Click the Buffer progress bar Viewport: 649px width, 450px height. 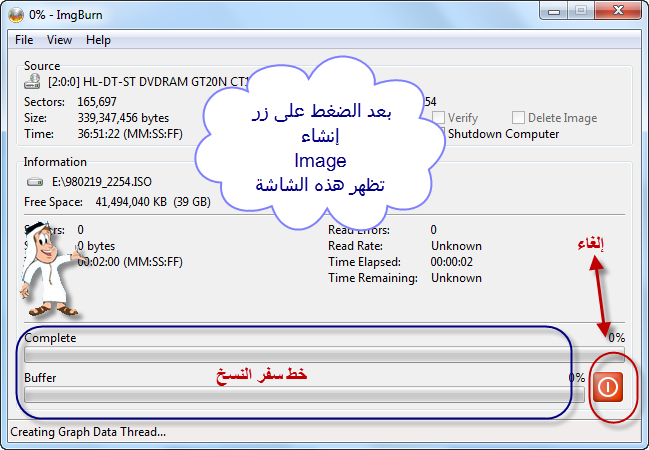(304, 395)
